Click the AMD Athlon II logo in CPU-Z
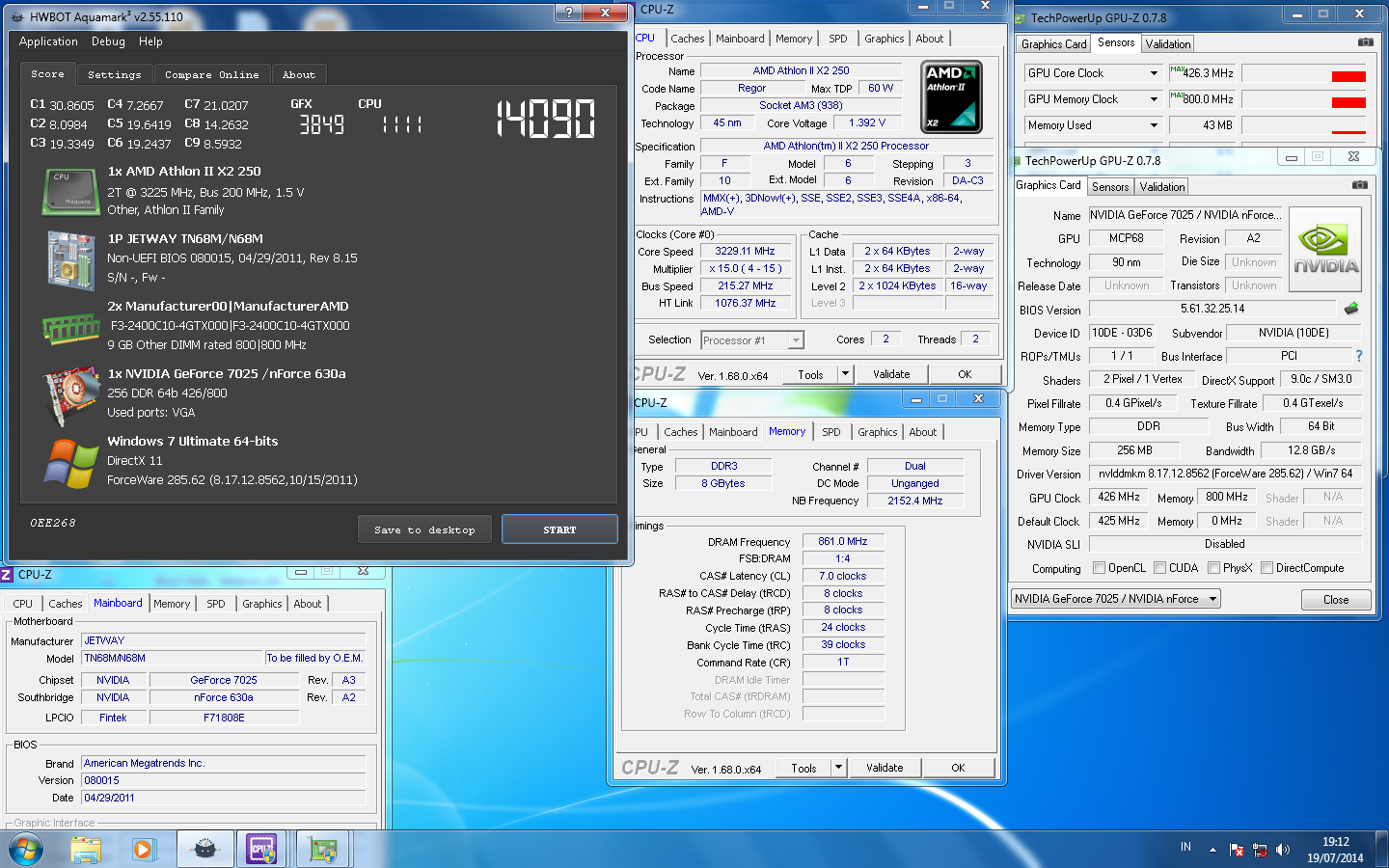 (952, 96)
